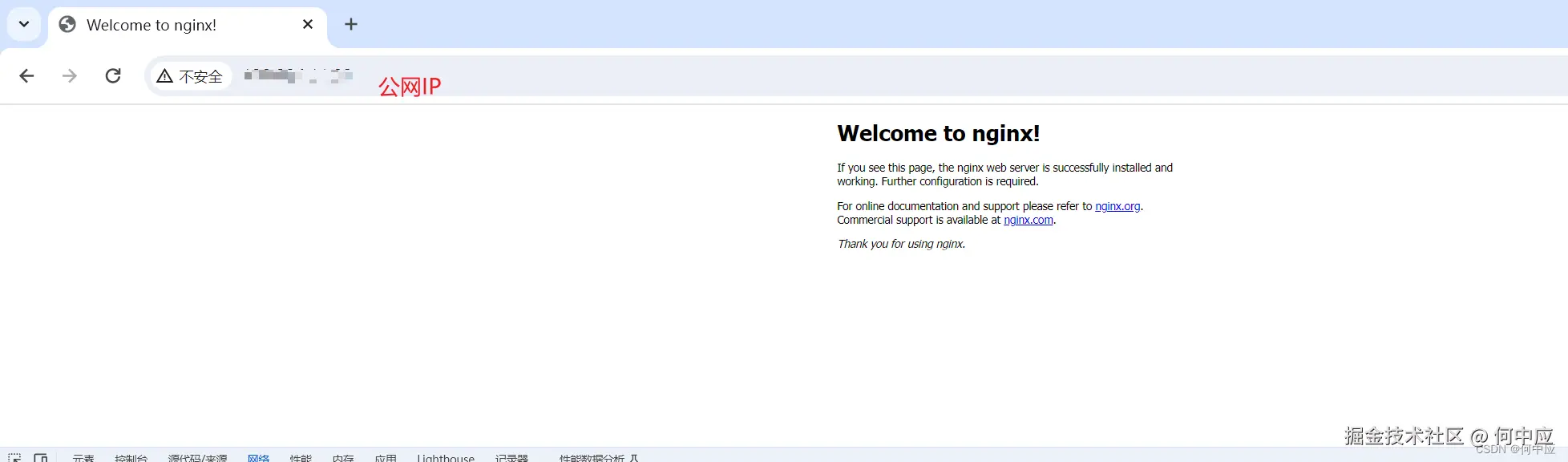Click the Welcome to nginx! heading
The height and width of the screenshot is (462, 1568).
pos(939,134)
